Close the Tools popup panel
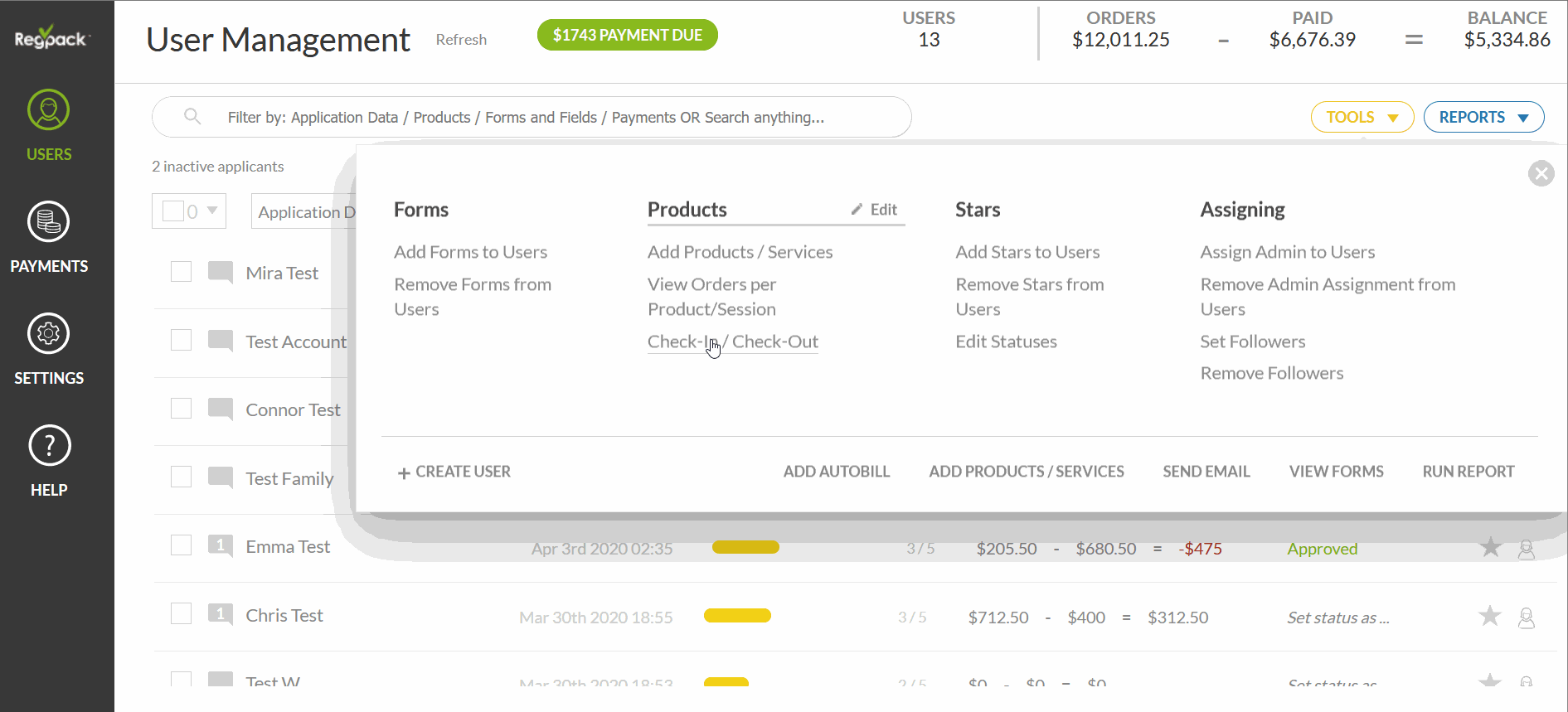Image resolution: width=1568 pixels, height=712 pixels. coord(1541,173)
